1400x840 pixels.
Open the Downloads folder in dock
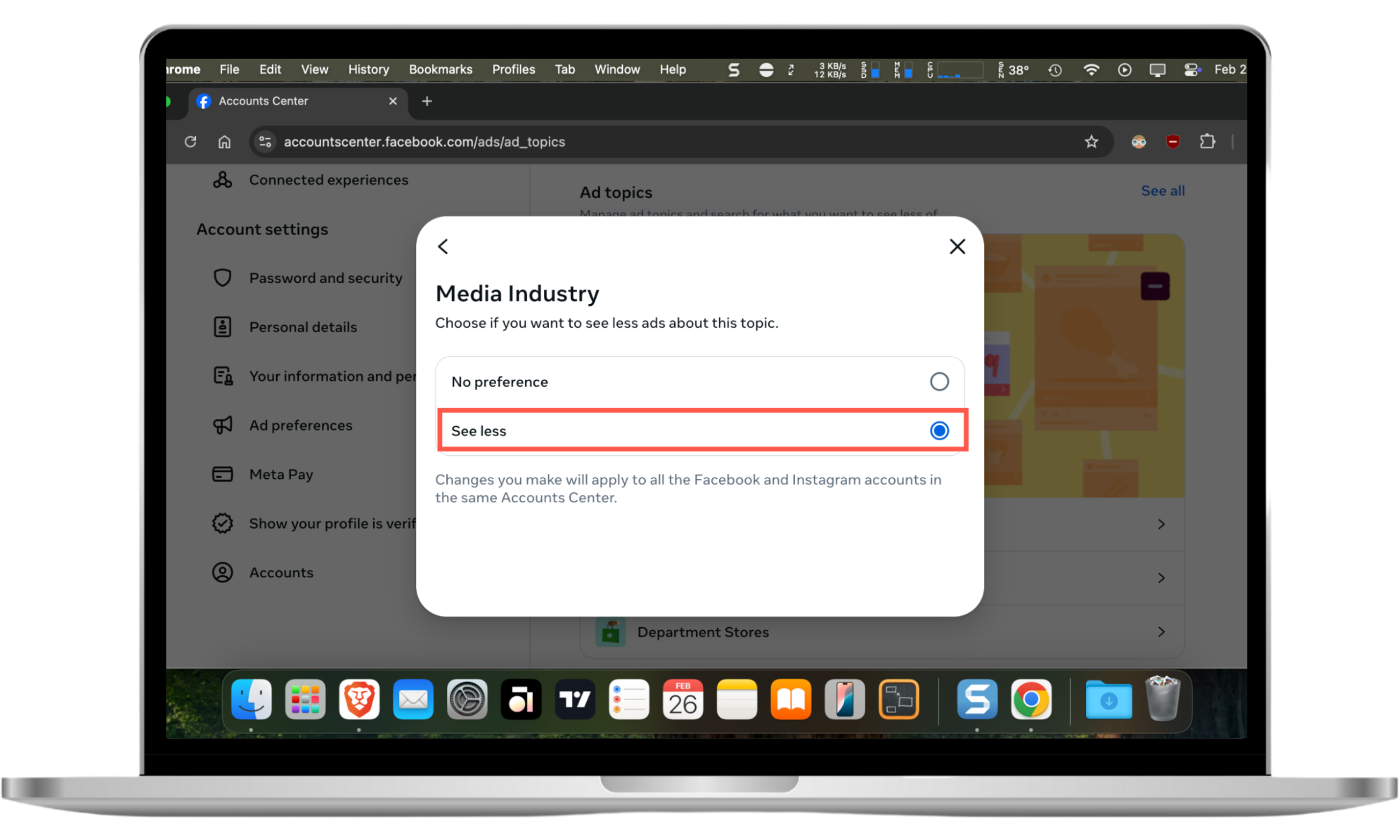tap(1109, 699)
